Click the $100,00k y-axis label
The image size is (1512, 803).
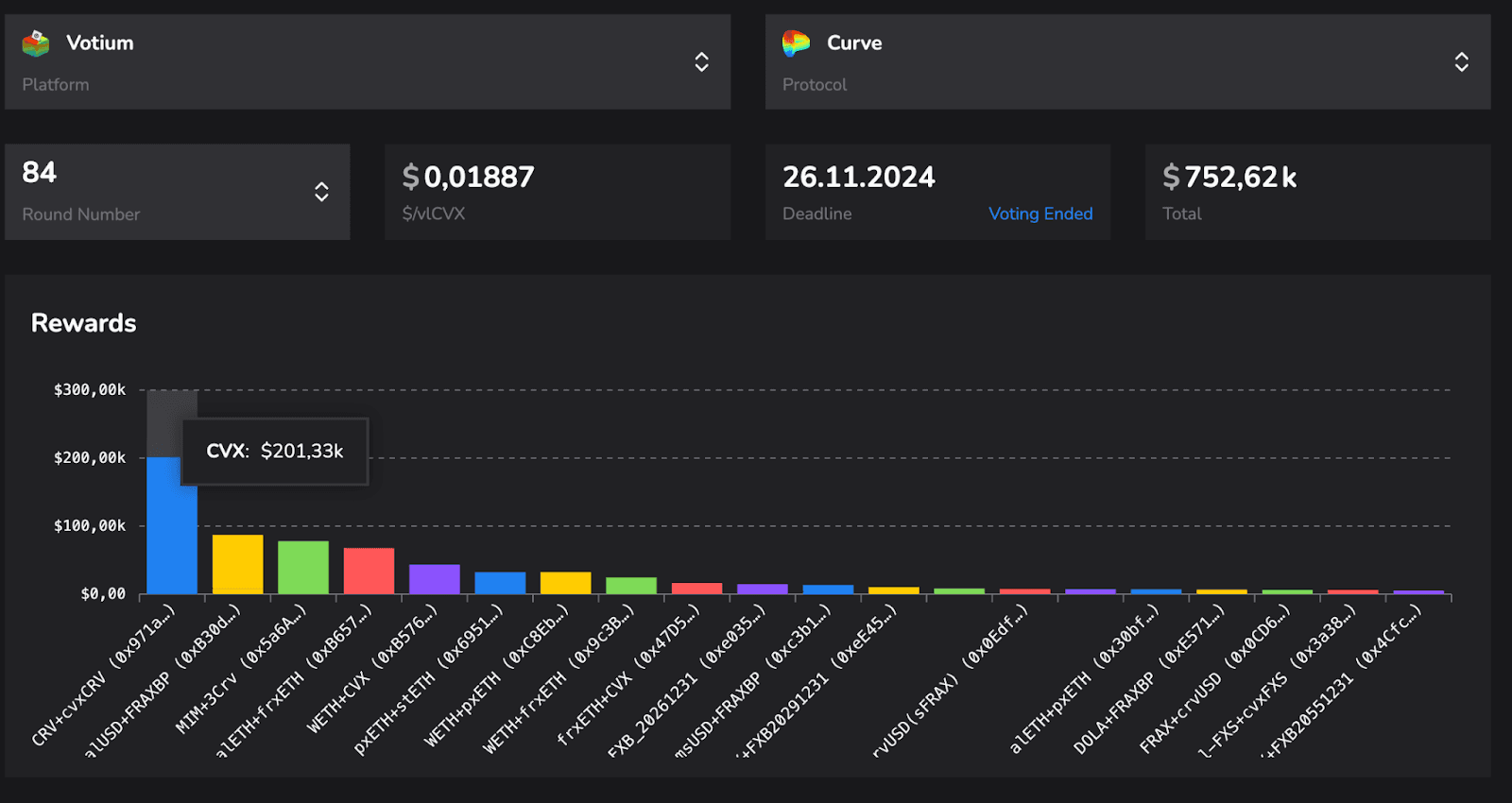tap(90, 525)
